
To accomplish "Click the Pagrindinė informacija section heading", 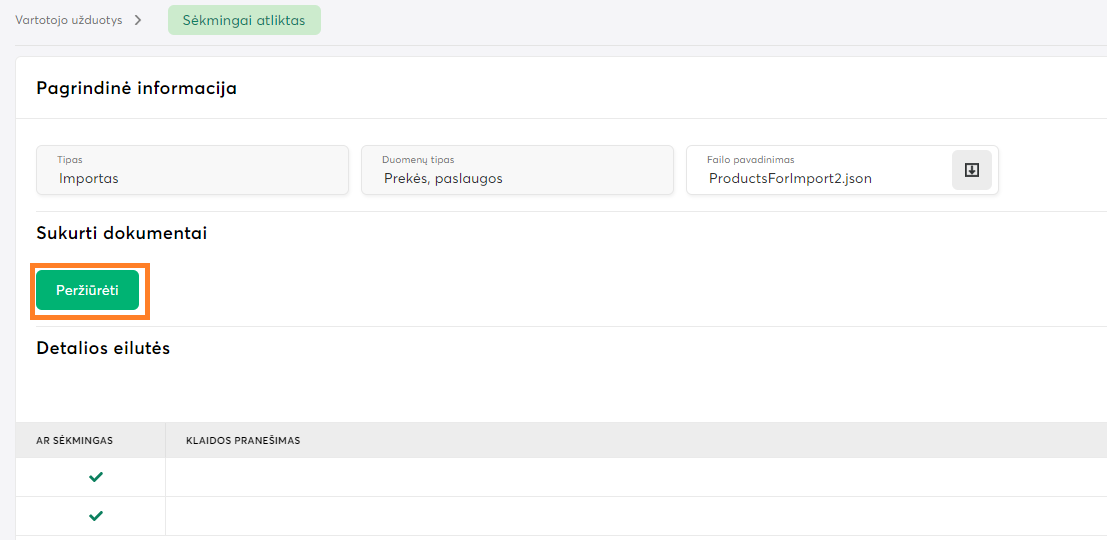I will pyautogui.click(x=136, y=88).
